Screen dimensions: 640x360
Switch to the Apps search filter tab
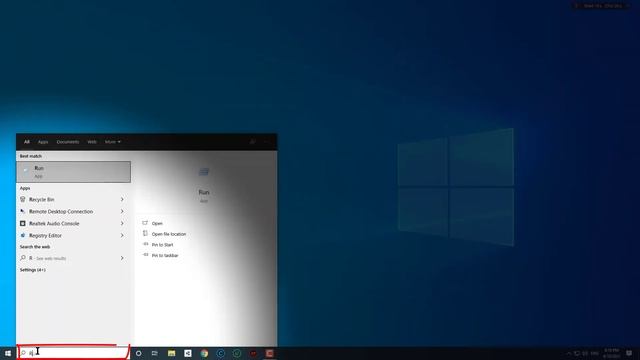[x=43, y=142]
